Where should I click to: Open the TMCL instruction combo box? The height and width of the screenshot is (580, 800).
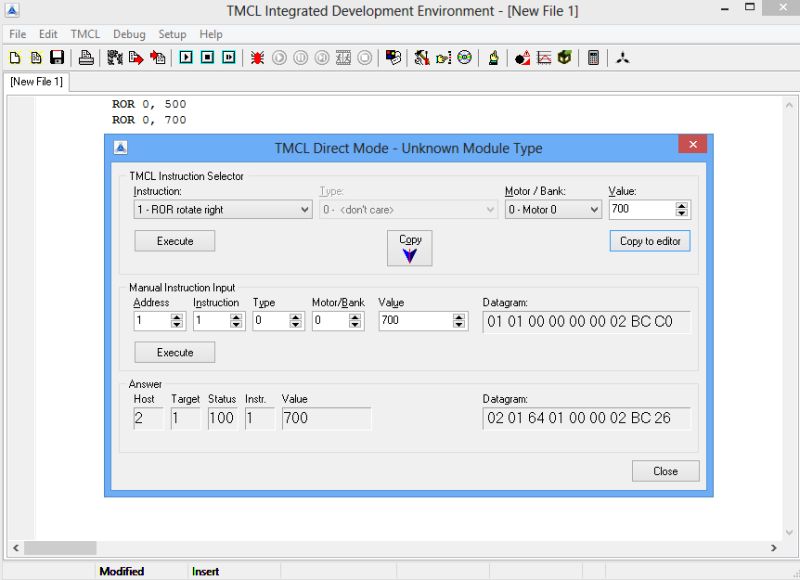(302, 209)
